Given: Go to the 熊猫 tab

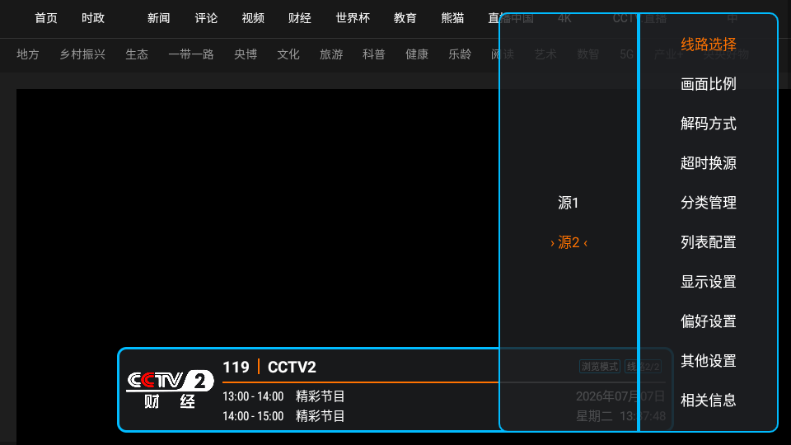Looking at the screenshot, I should point(453,18).
